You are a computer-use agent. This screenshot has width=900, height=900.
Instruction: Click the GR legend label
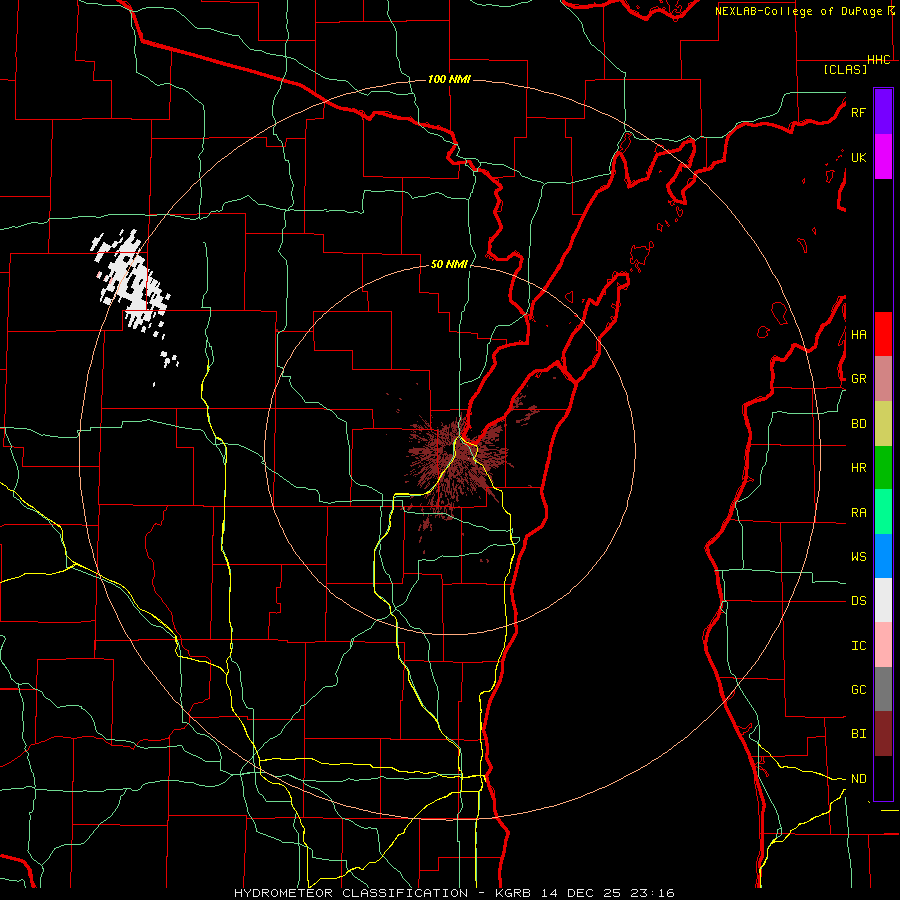[x=858, y=379]
